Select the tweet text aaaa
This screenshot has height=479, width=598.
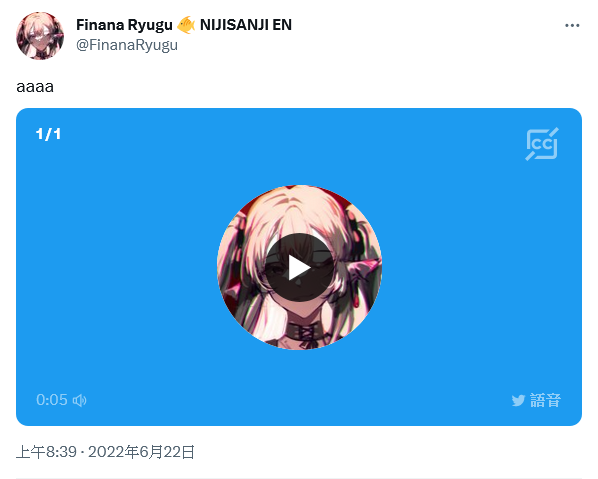[35, 87]
